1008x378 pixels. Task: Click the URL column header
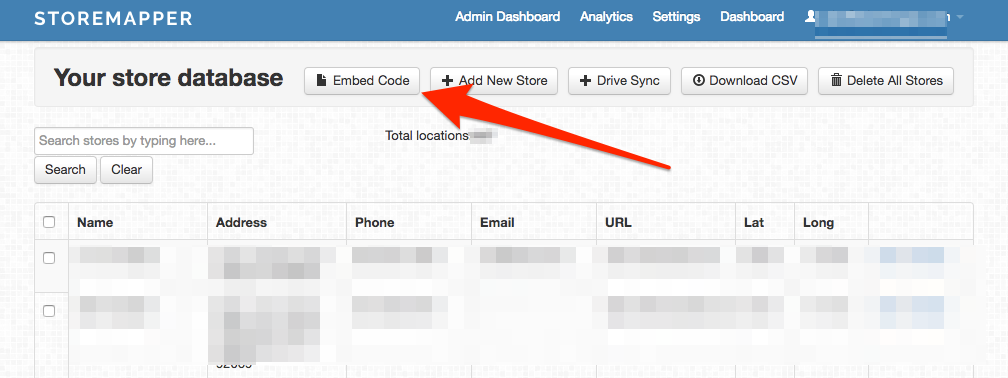(x=618, y=222)
